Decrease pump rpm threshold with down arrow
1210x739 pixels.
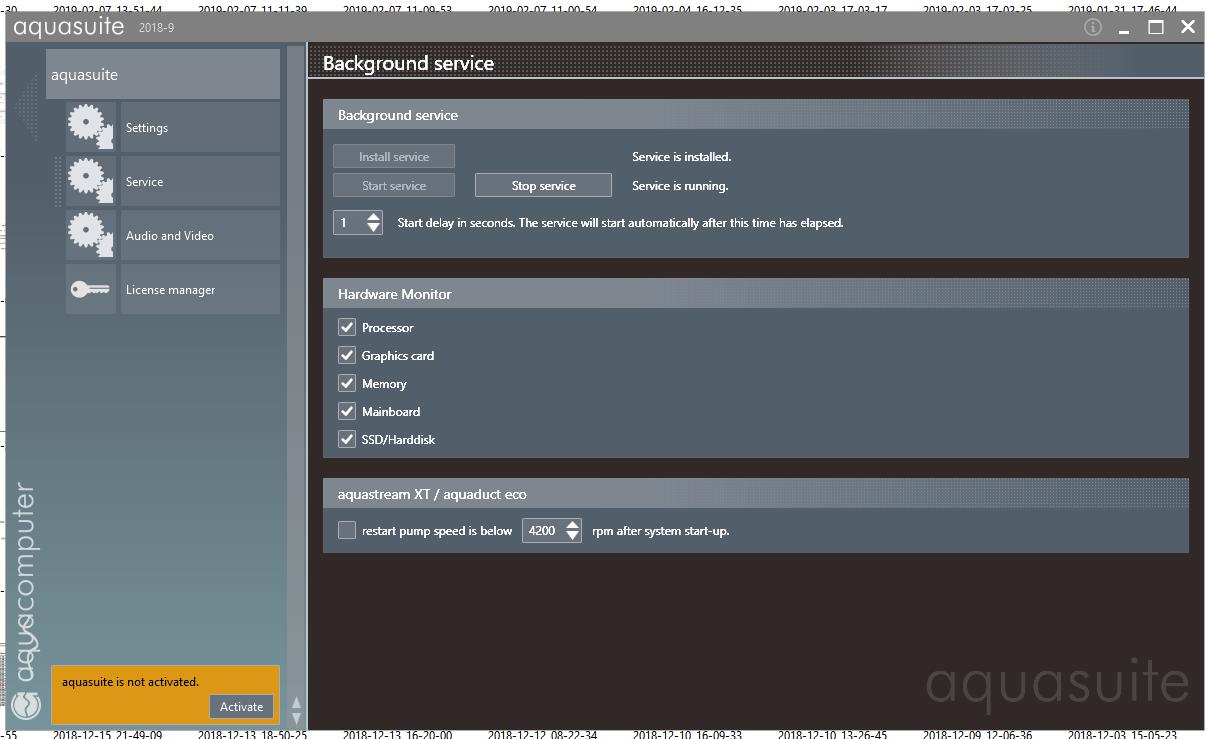click(572, 536)
